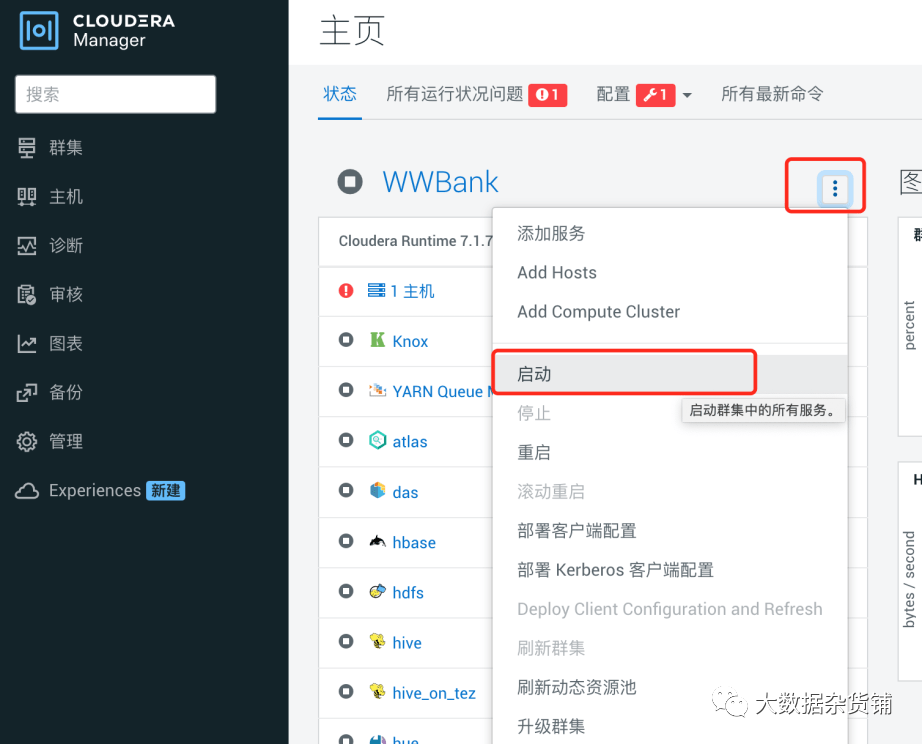Open the hive_on_tez service link
922x744 pixels.
434,693
